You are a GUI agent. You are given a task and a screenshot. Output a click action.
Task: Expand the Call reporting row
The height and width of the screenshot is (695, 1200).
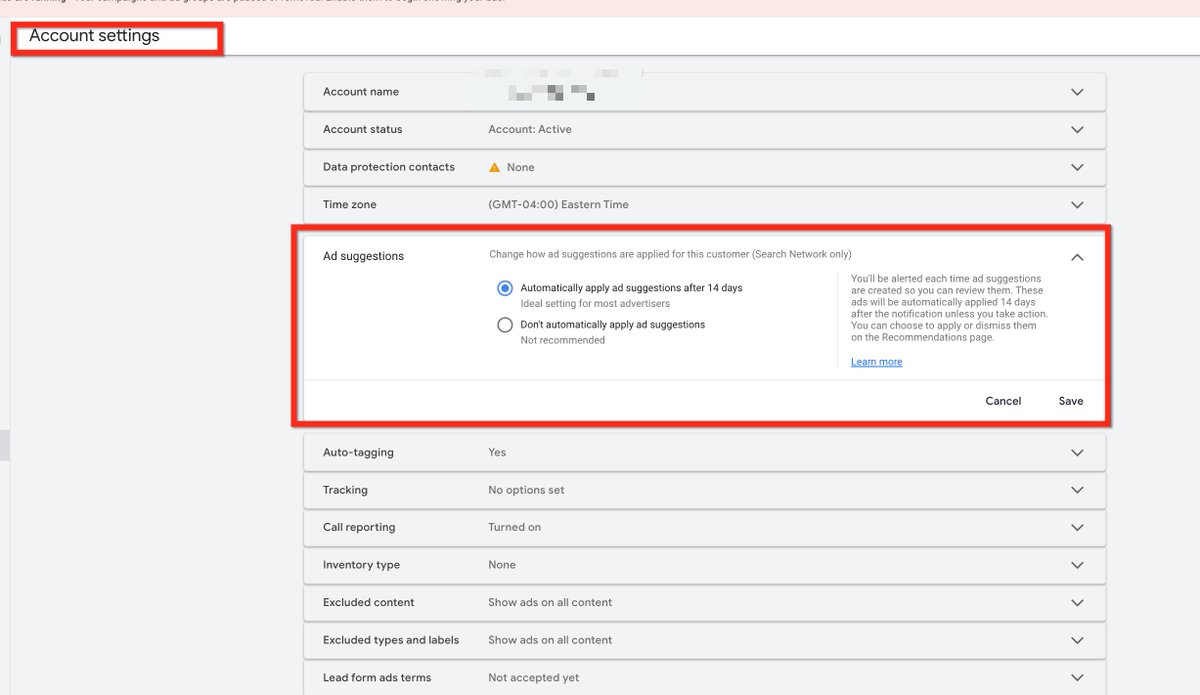click(1077, 528)
